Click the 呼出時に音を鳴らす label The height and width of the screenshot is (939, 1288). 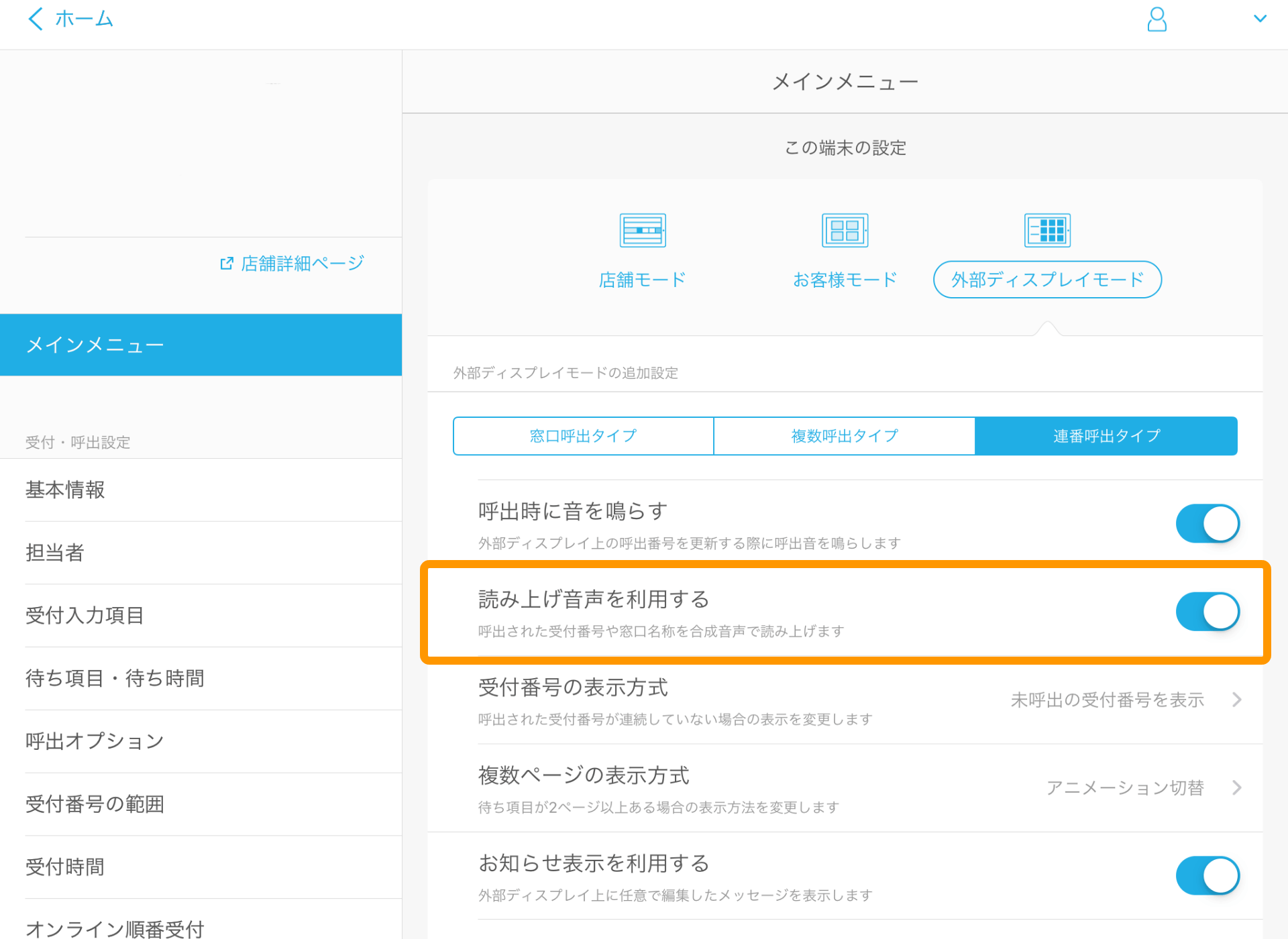573,511
